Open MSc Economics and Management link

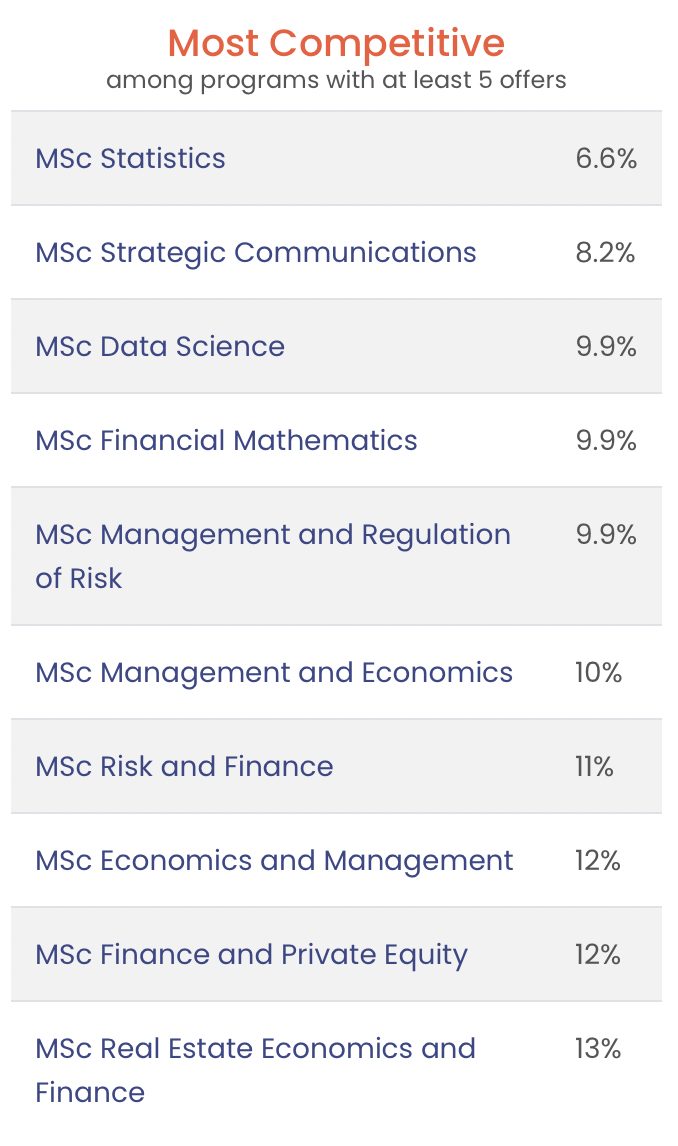[274, 861]
